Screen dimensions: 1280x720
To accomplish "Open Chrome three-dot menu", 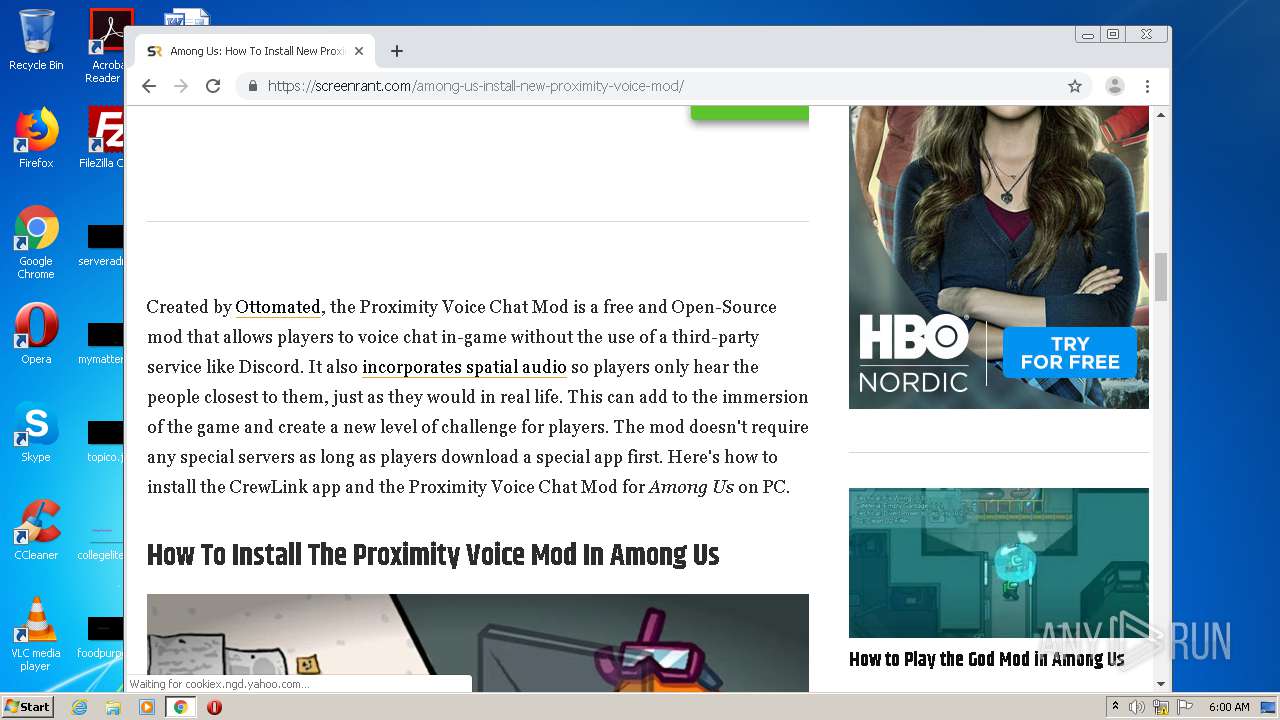I will tap(1148, 86).
